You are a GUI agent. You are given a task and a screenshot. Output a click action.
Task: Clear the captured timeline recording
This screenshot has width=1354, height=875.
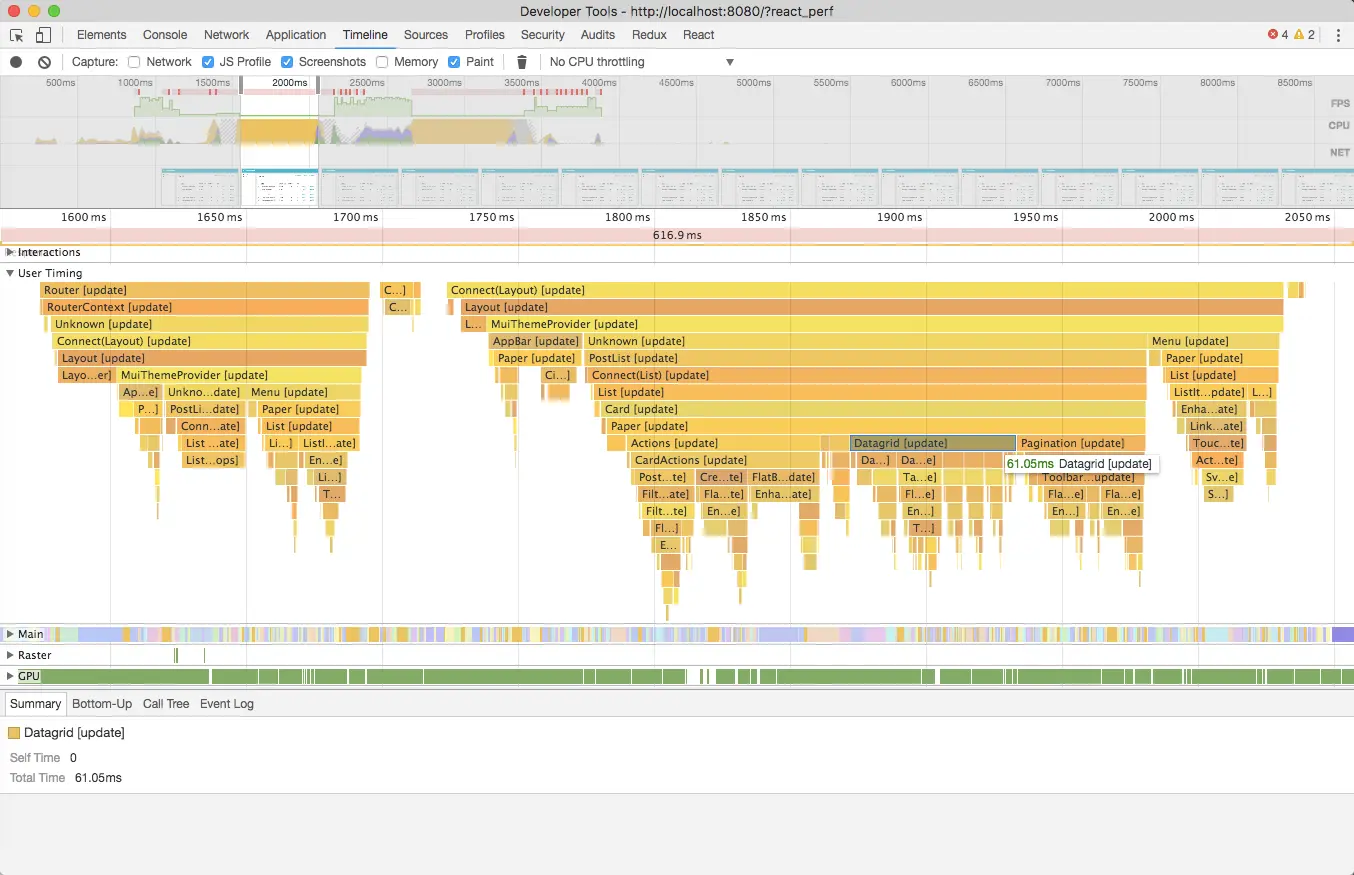pyautogui.click(x=42, y=61)
